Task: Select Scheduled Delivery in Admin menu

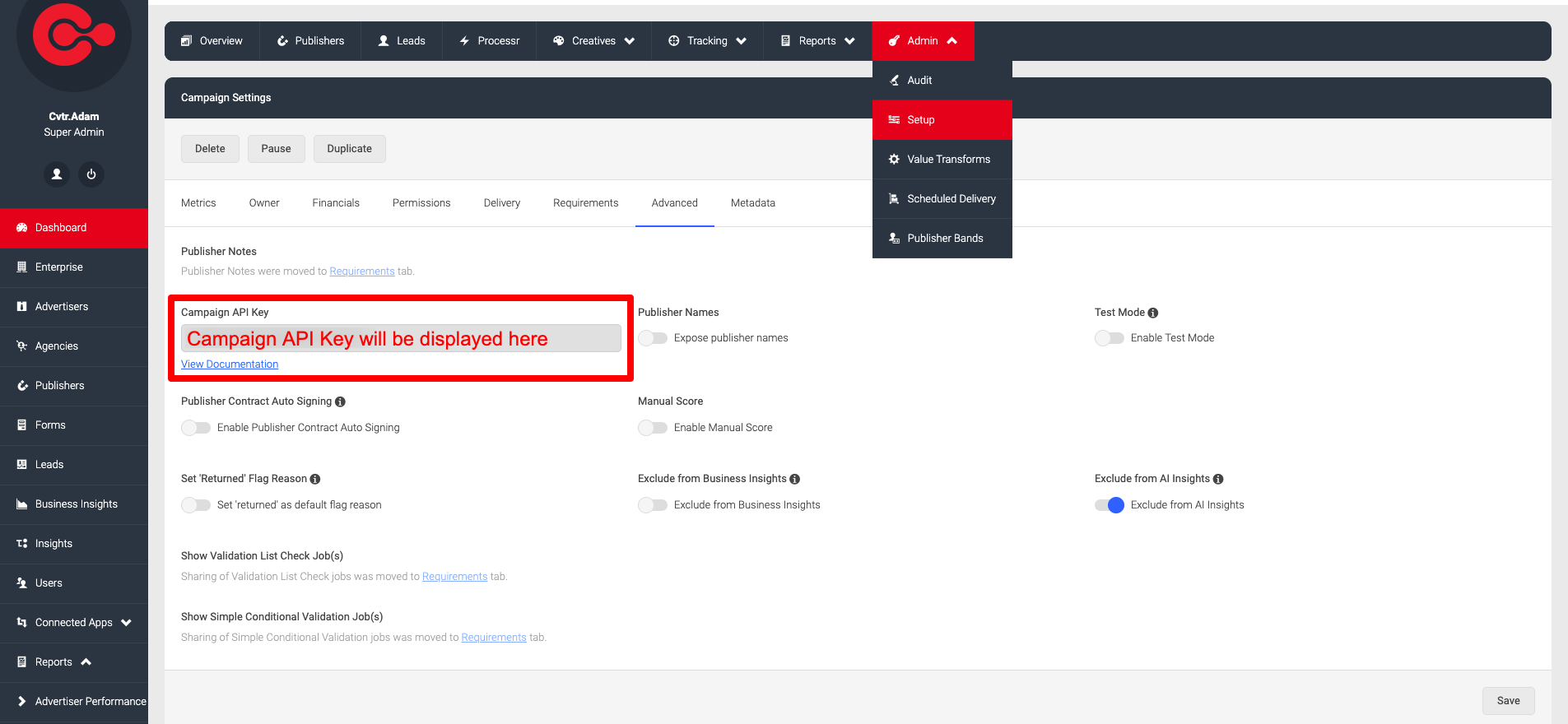Action: click(942, 199)
